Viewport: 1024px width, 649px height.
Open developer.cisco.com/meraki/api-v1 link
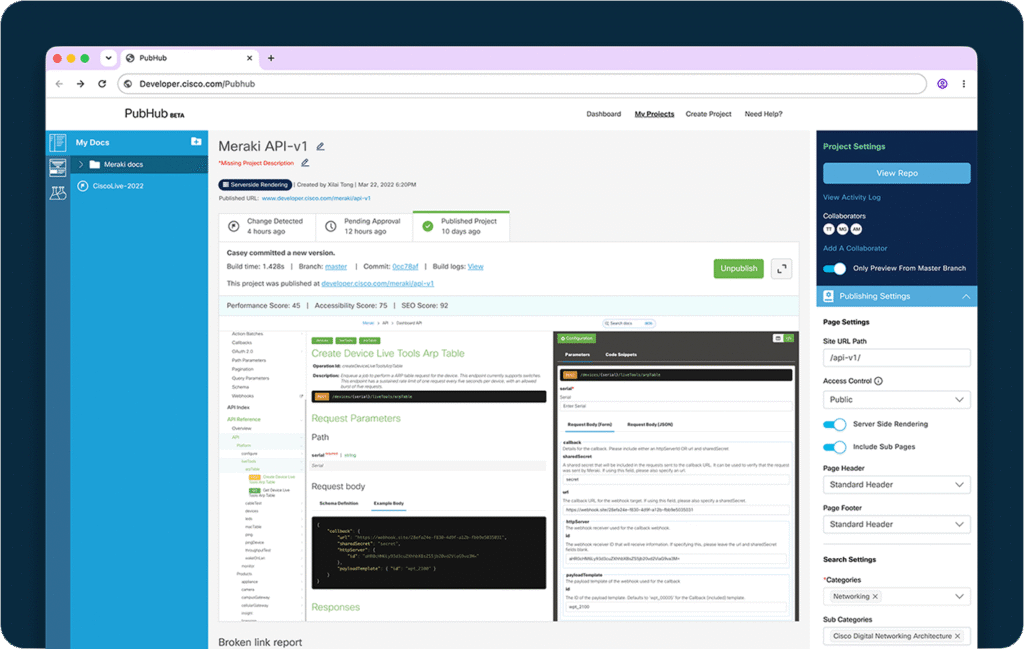(x=377, y=283)
